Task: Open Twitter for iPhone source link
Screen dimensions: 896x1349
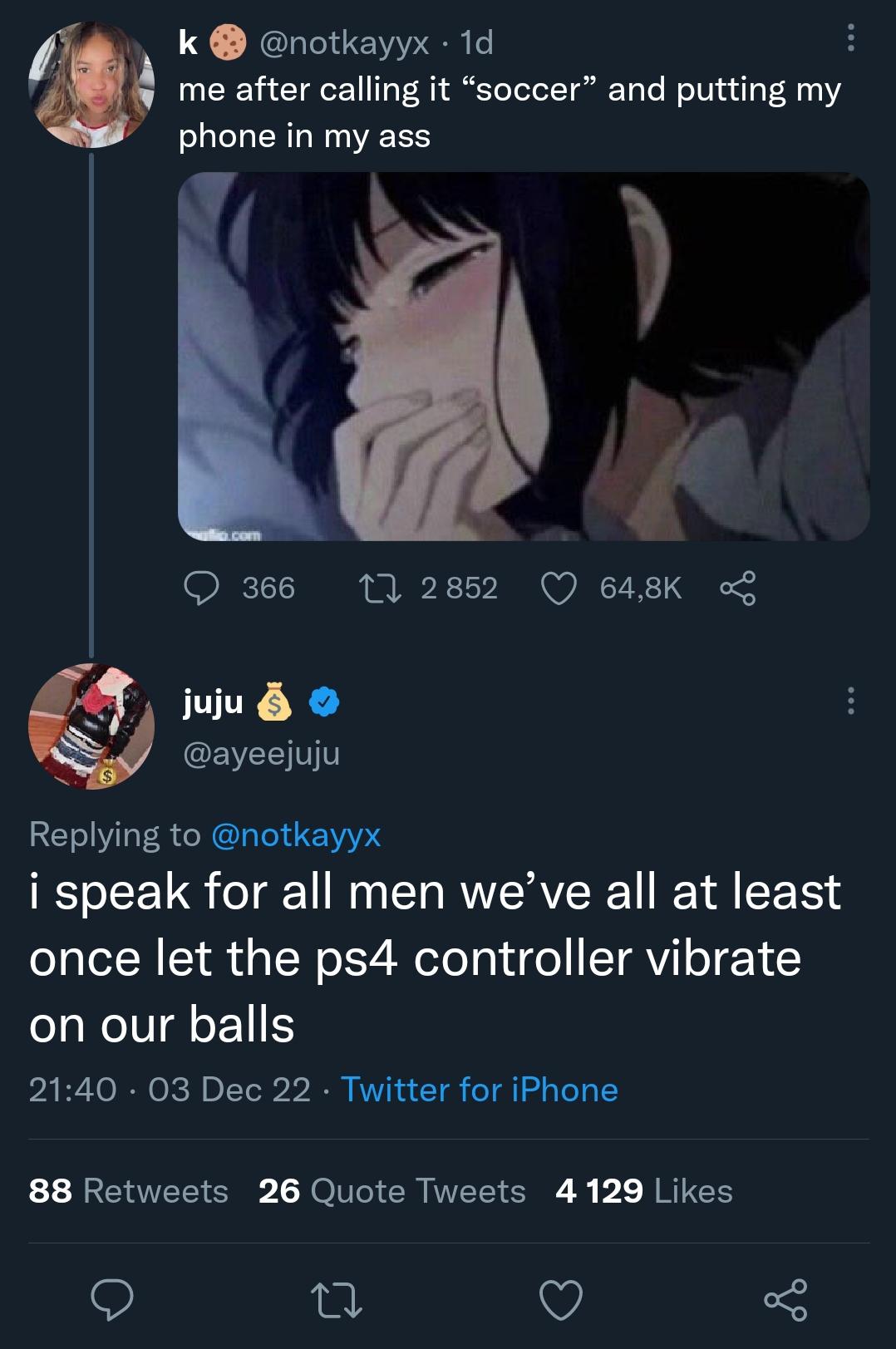Action: click(480, 1090)
